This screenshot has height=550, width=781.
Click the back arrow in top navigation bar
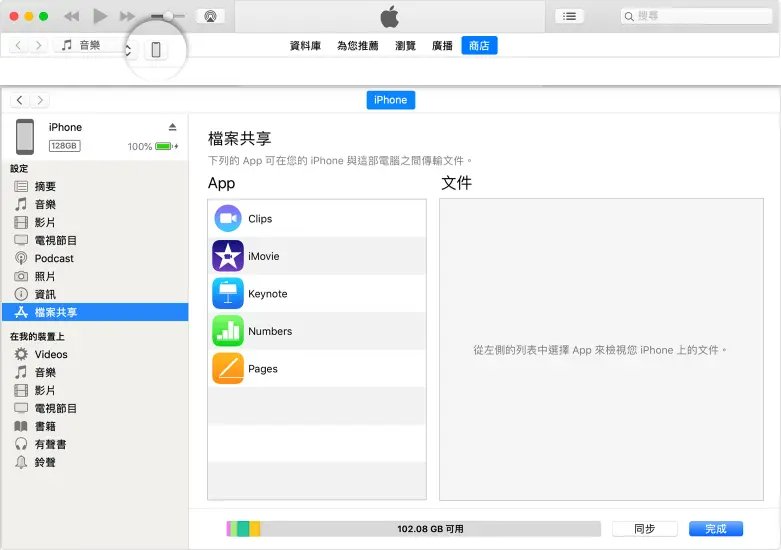(18, 45)
